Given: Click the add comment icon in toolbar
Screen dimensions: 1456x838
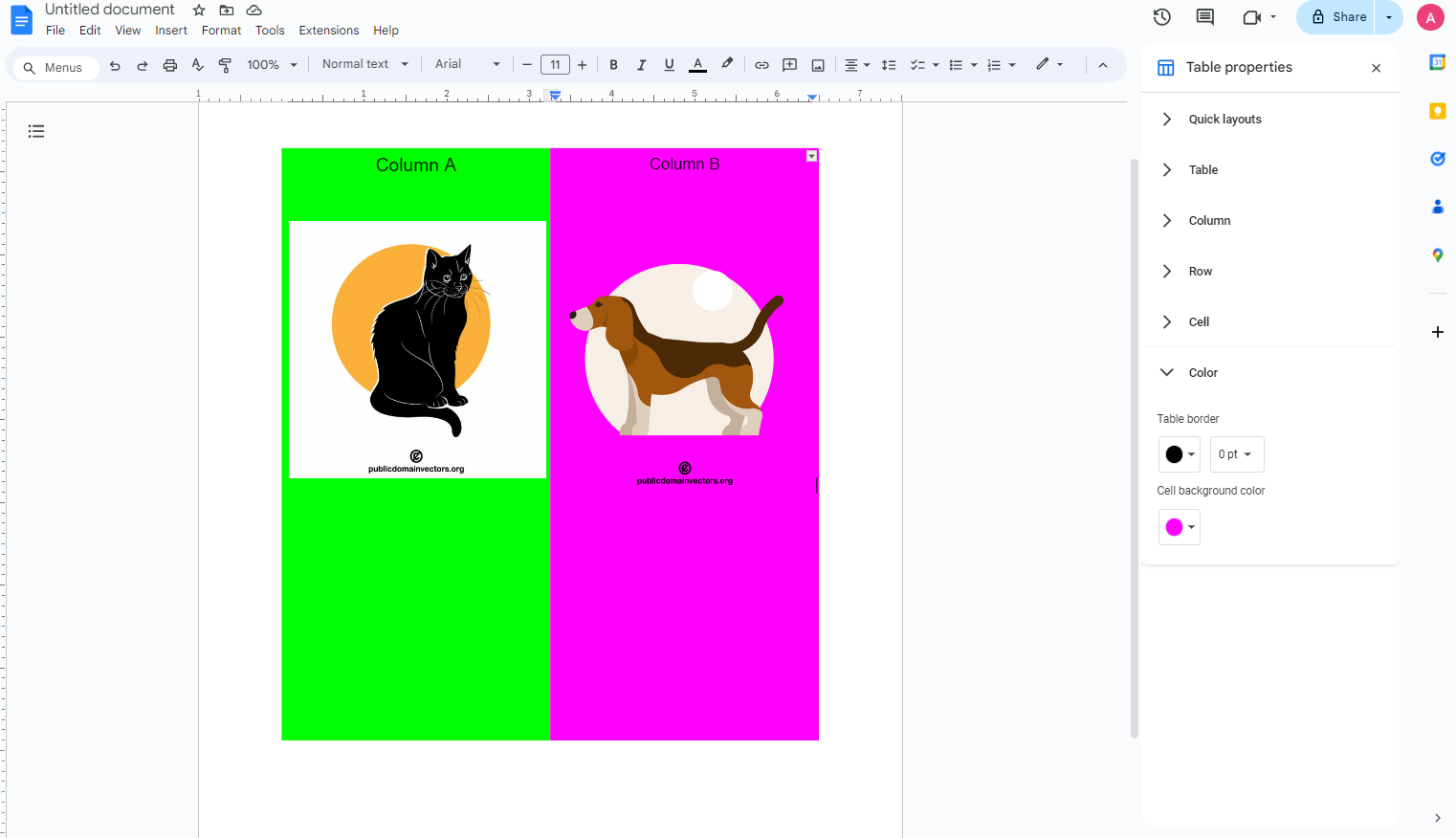Looking at the screenshot, I should tap(789, 64).
